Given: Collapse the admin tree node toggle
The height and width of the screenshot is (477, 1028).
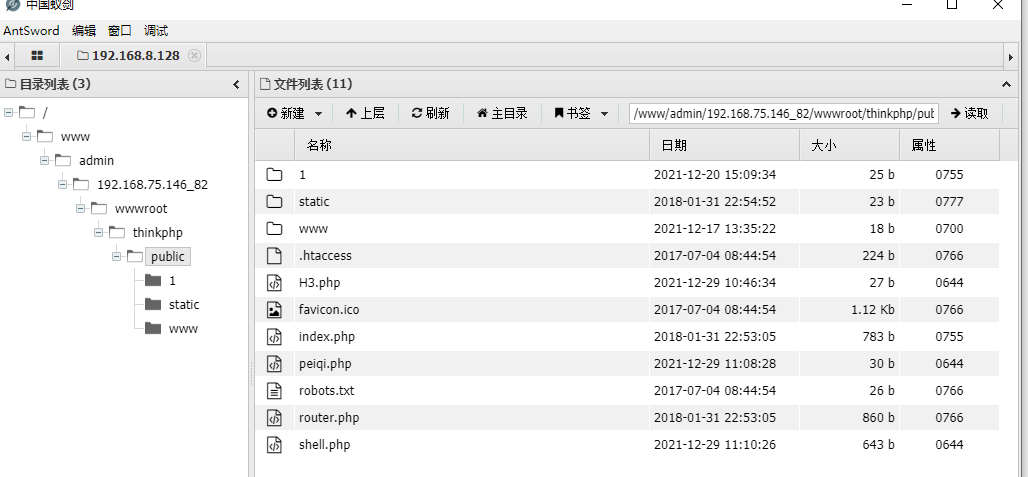Looking at the screenshot, I should [x=45, y=161].
